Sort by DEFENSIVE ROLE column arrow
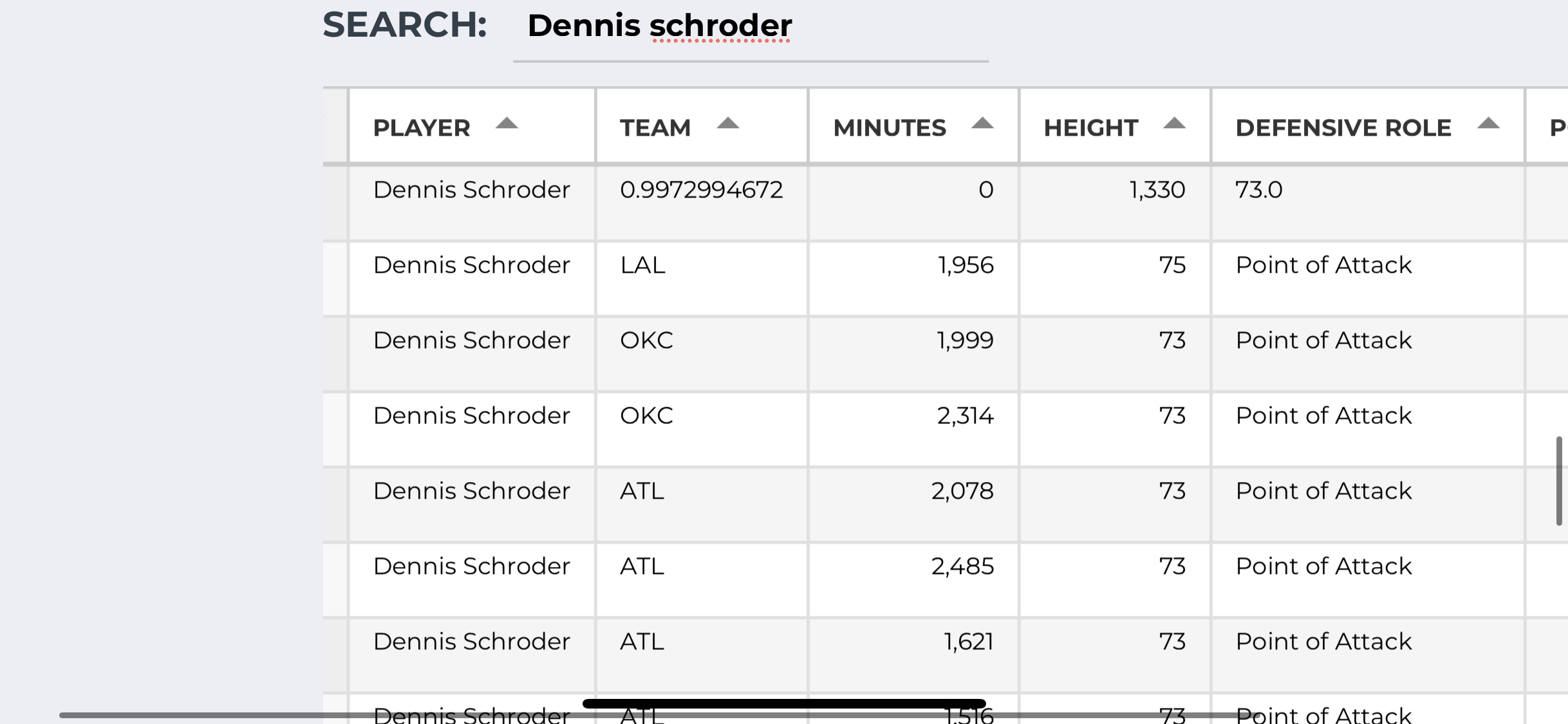Screen dimensions: 1568x724 click(1488, 124)
